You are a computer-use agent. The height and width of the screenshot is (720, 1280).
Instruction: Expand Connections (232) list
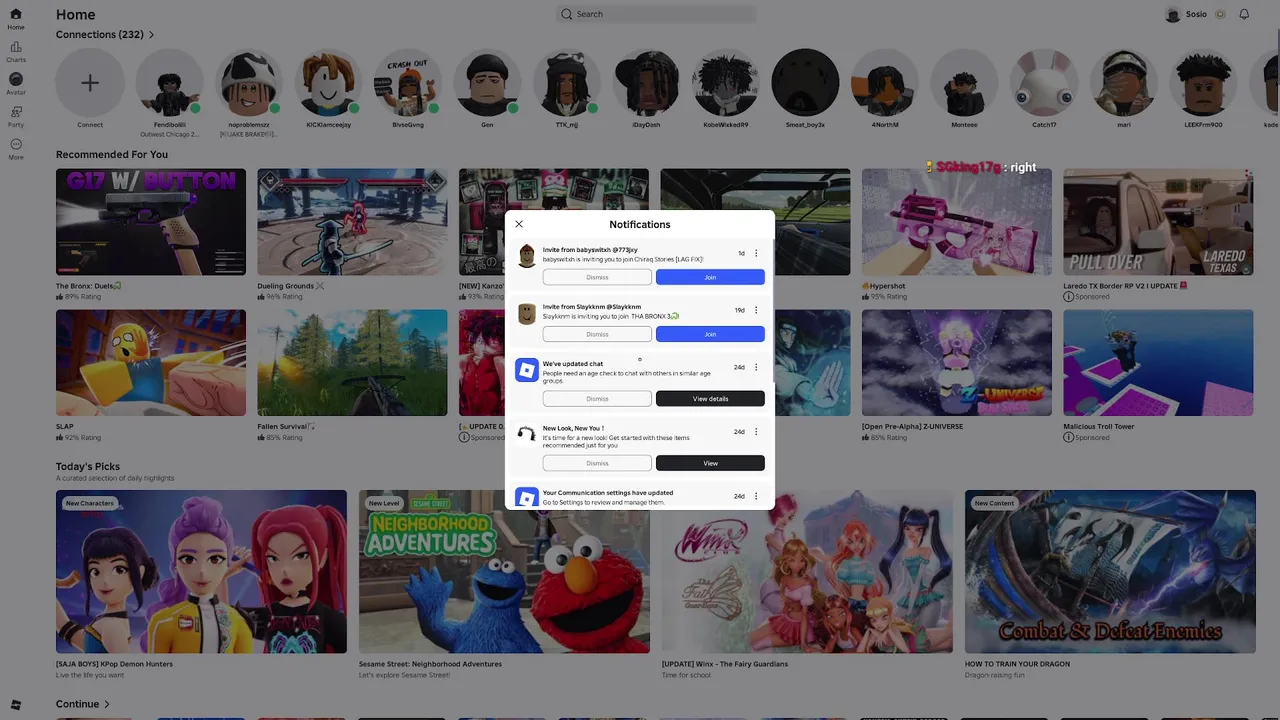coord(105,34)
